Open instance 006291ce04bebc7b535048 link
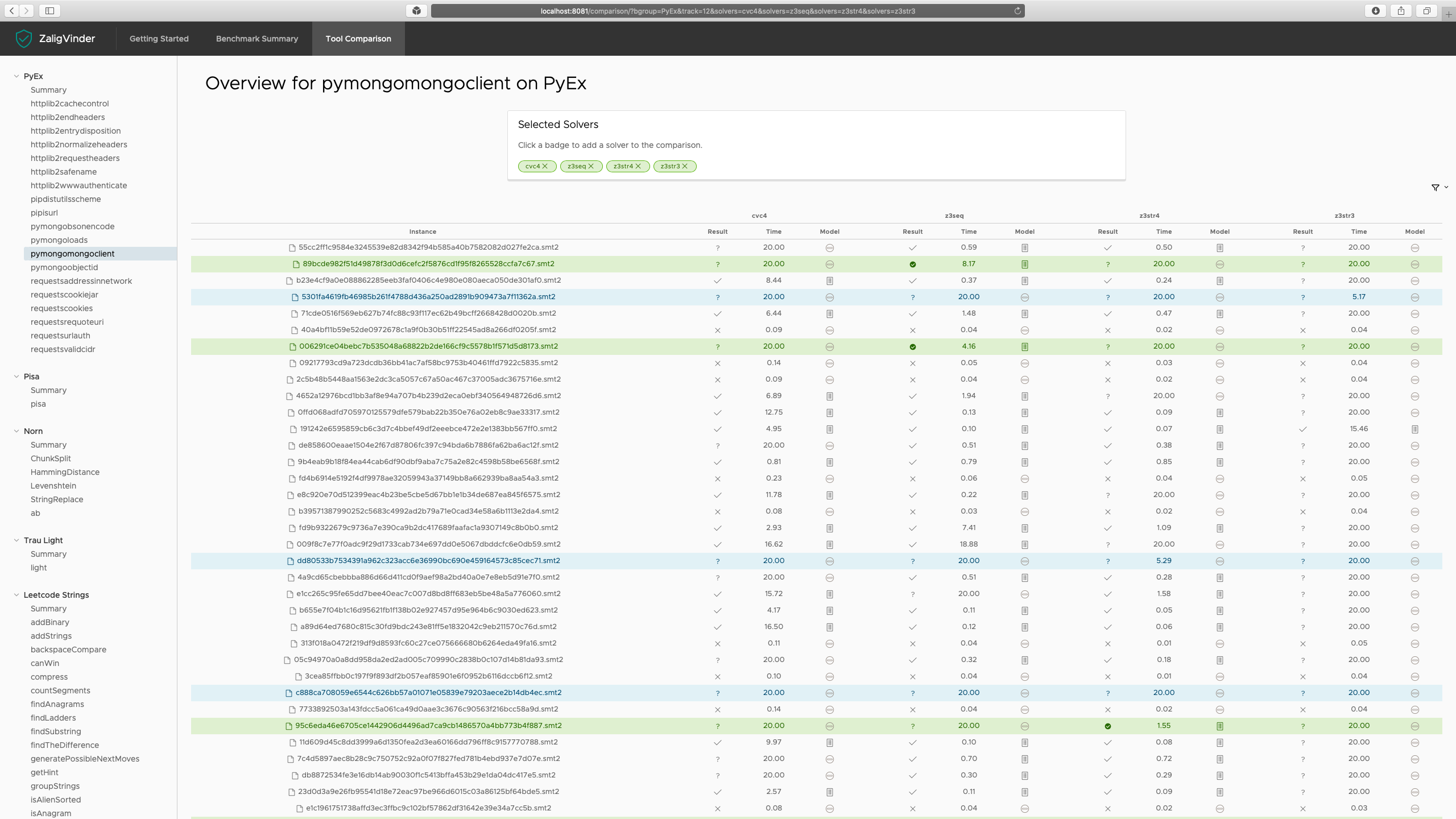 (428, 346)
